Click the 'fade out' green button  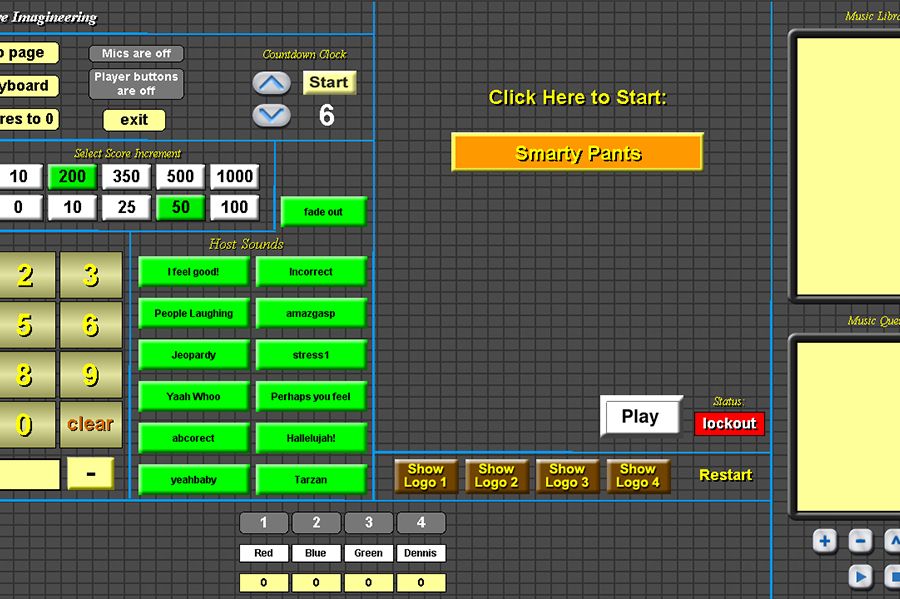[323, 212]
